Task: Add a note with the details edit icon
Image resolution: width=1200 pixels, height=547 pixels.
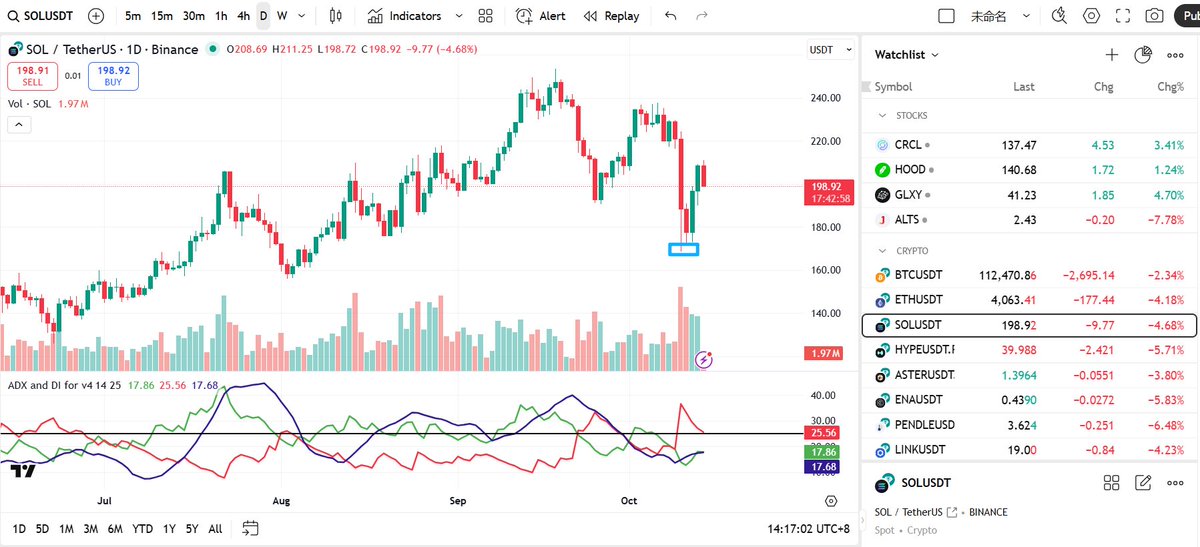Action: point(1143,483)
